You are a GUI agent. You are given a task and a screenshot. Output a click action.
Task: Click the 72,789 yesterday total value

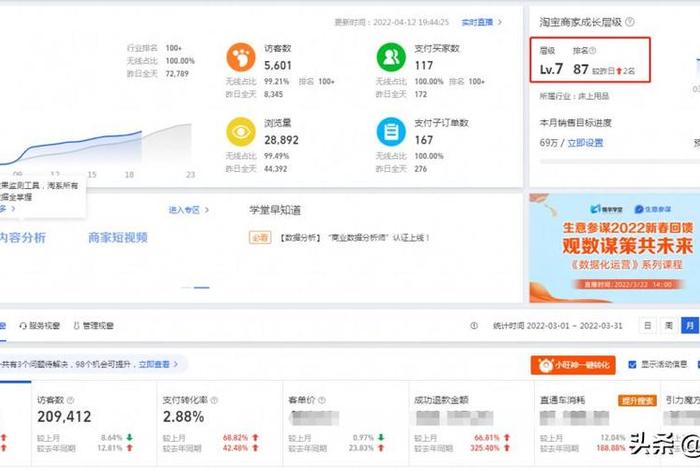pos(177,74)
